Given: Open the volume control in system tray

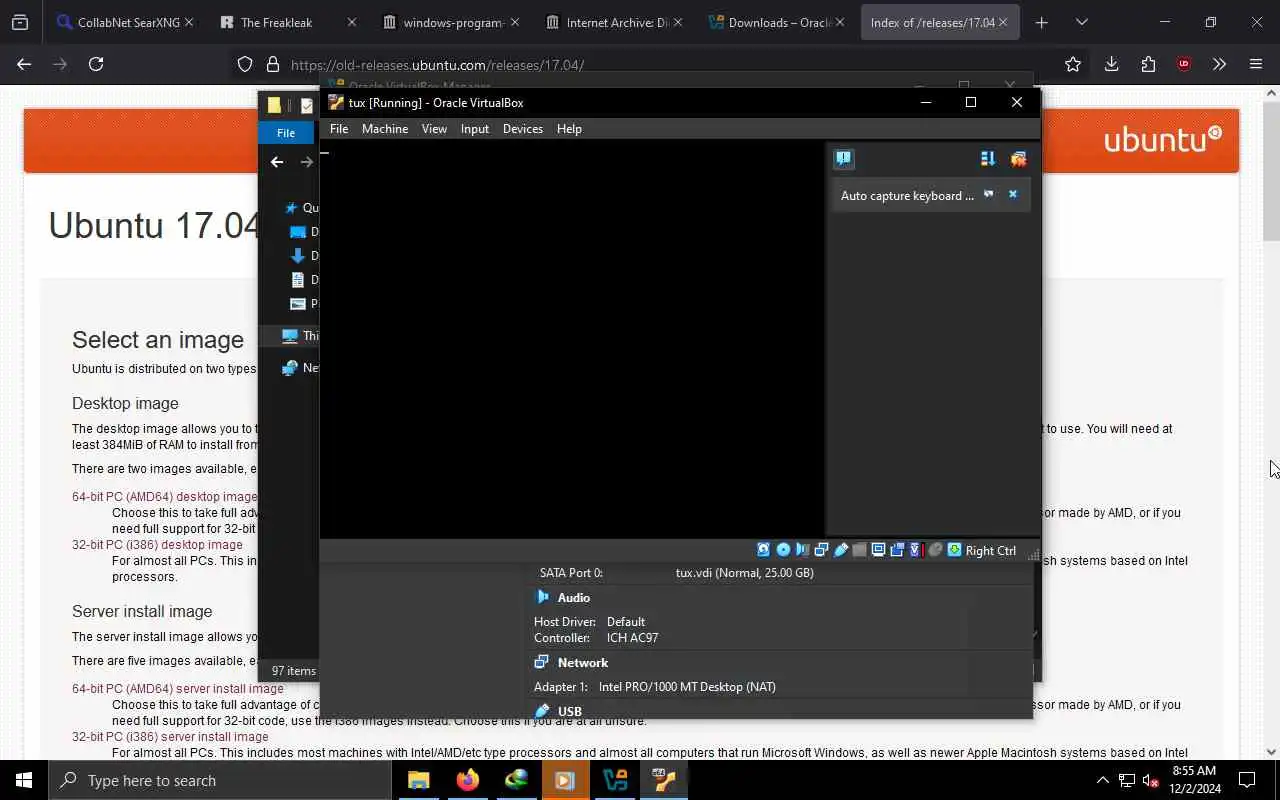Looking at the screenshot, I should (x=1150, y=780).
